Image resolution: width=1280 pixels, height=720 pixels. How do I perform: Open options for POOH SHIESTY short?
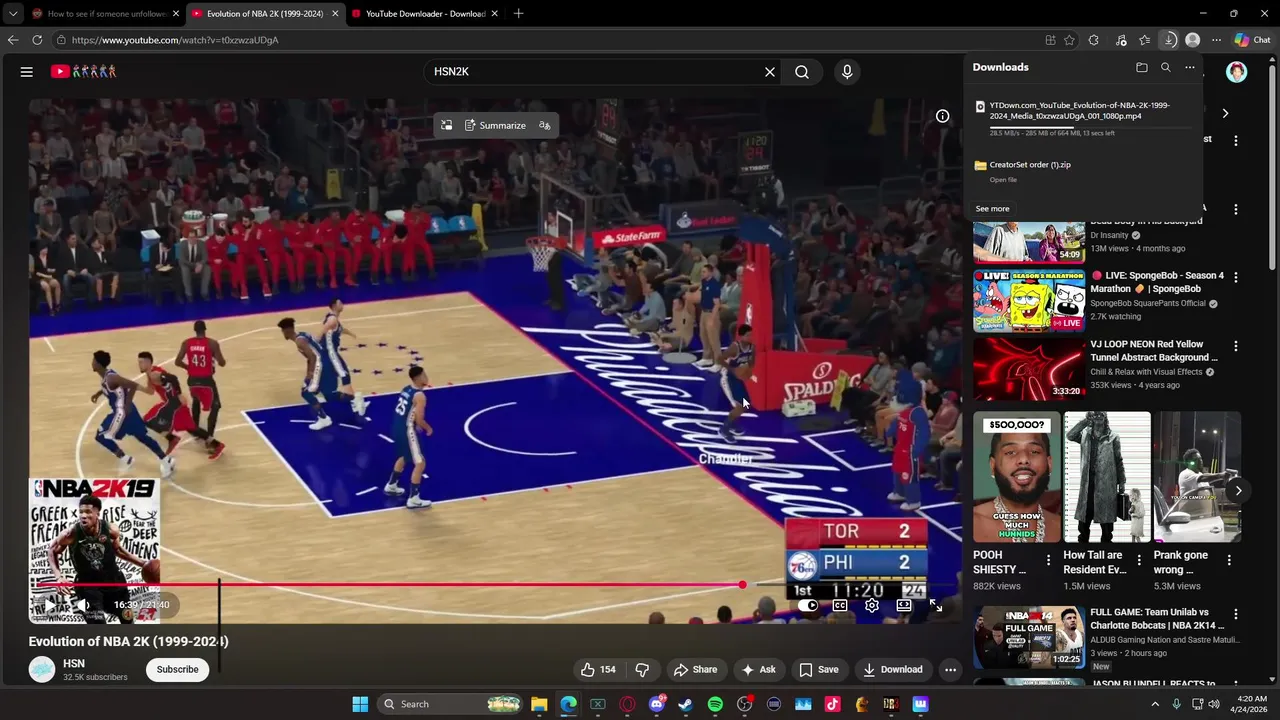(x=1048, y=561)
